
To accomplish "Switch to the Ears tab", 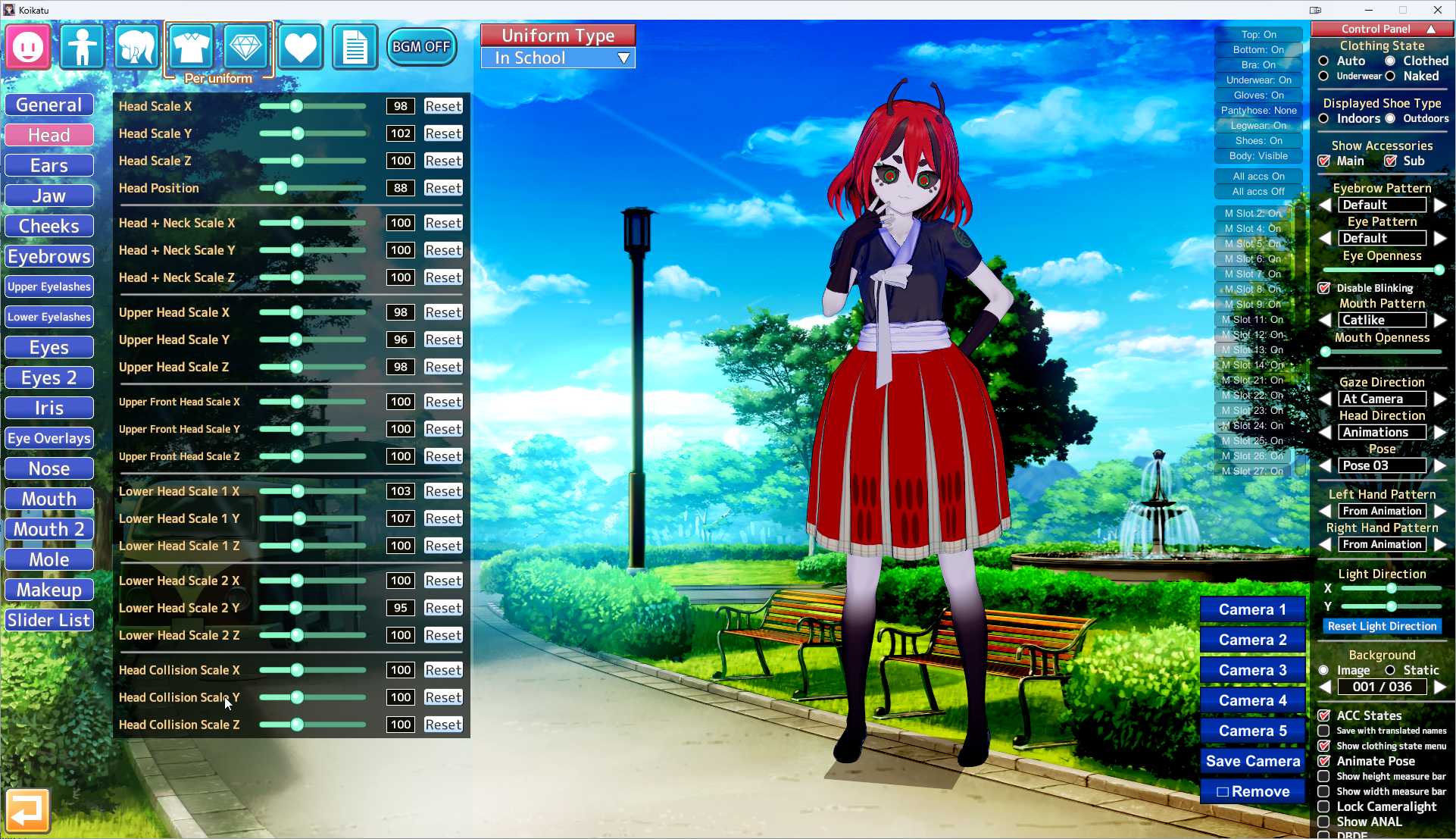I will (x=49, y=165).
